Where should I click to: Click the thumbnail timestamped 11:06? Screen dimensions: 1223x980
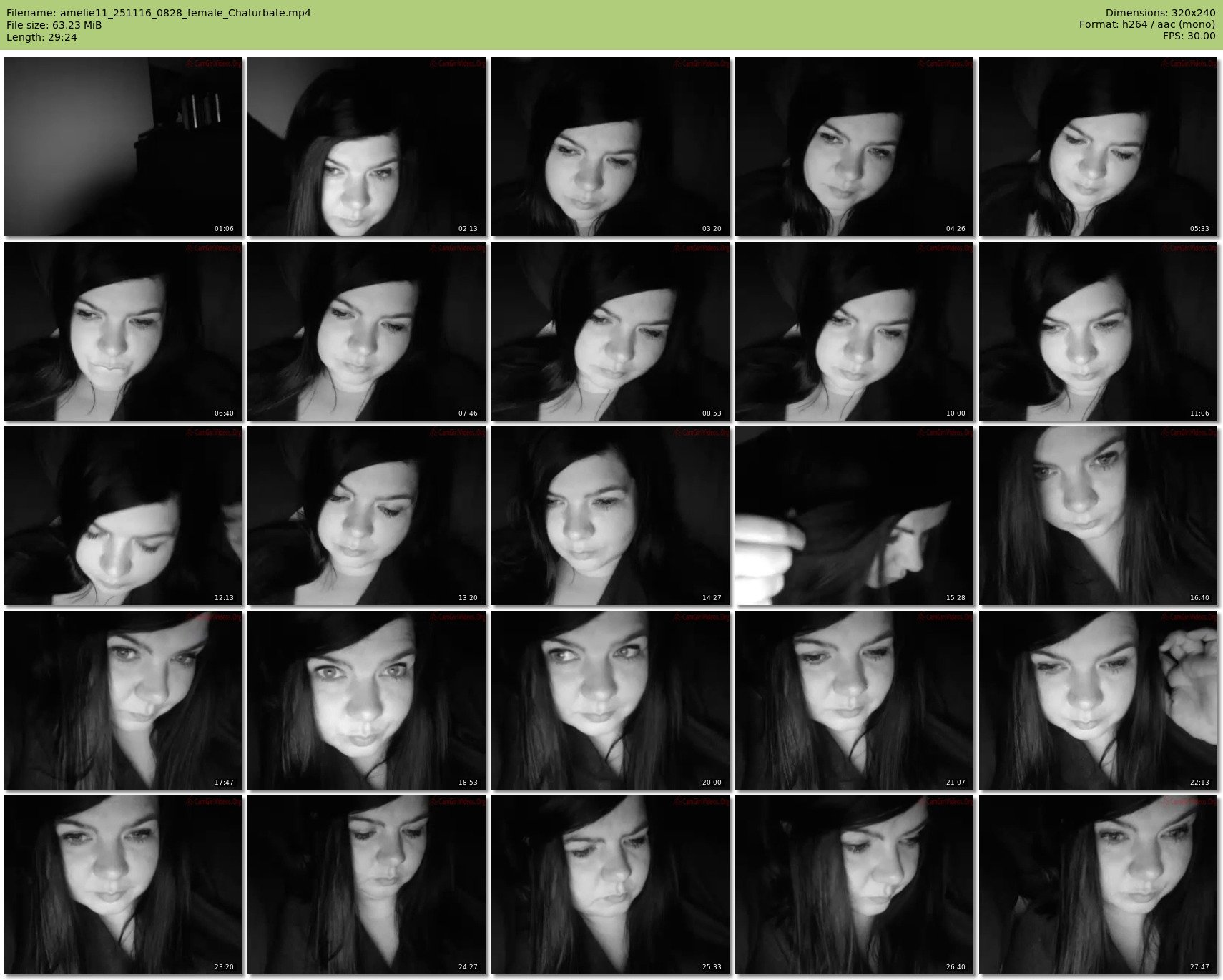pos(1098,331)
